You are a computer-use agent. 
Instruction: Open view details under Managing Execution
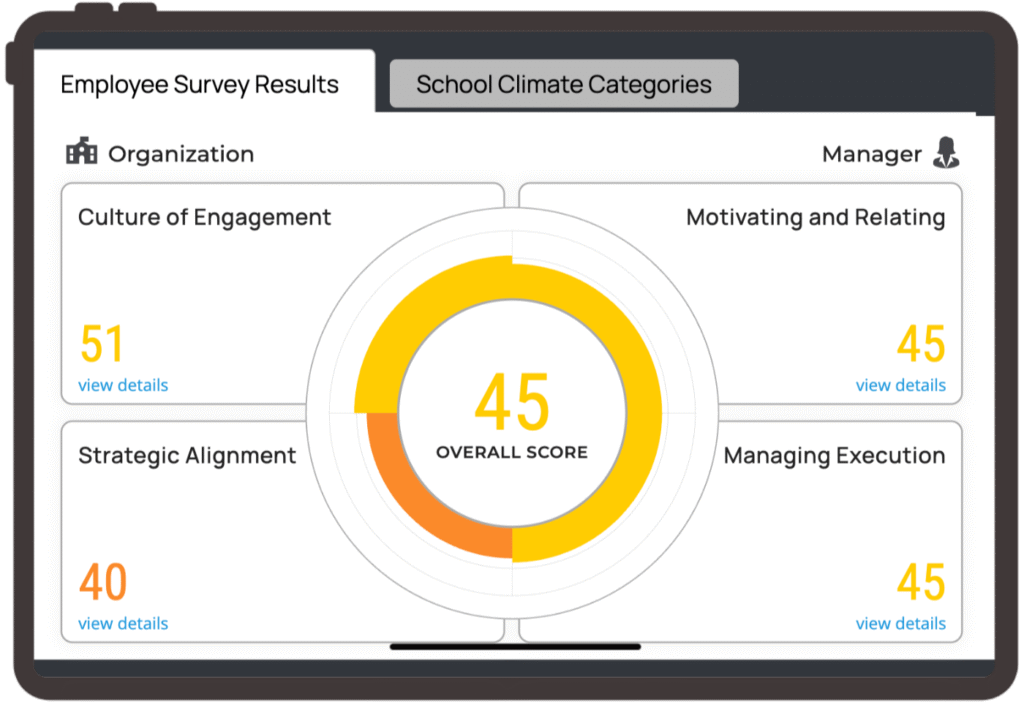pyautogui.click(x=900, y=623)
